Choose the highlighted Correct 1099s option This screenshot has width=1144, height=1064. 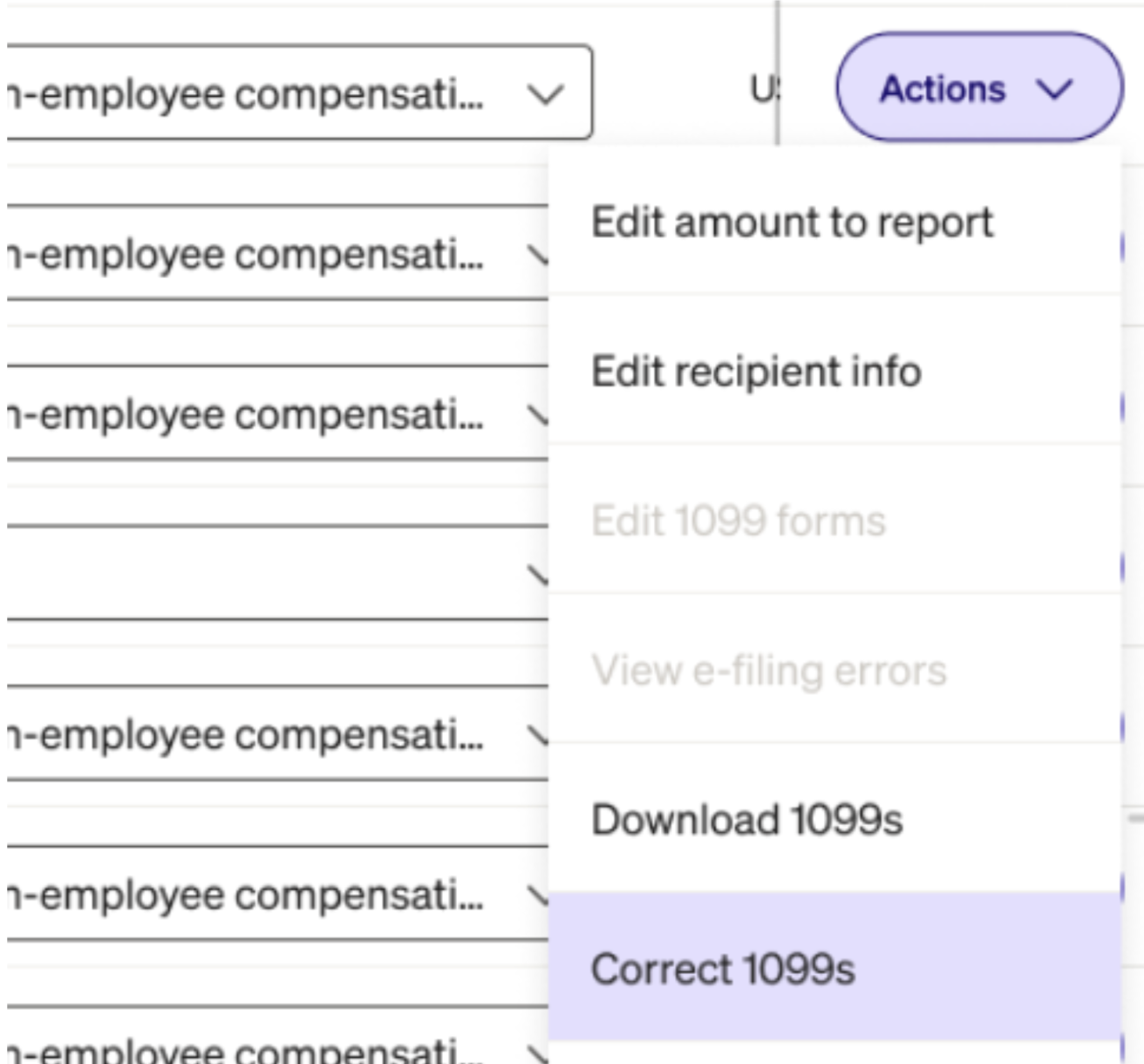[x=723, y=969]
